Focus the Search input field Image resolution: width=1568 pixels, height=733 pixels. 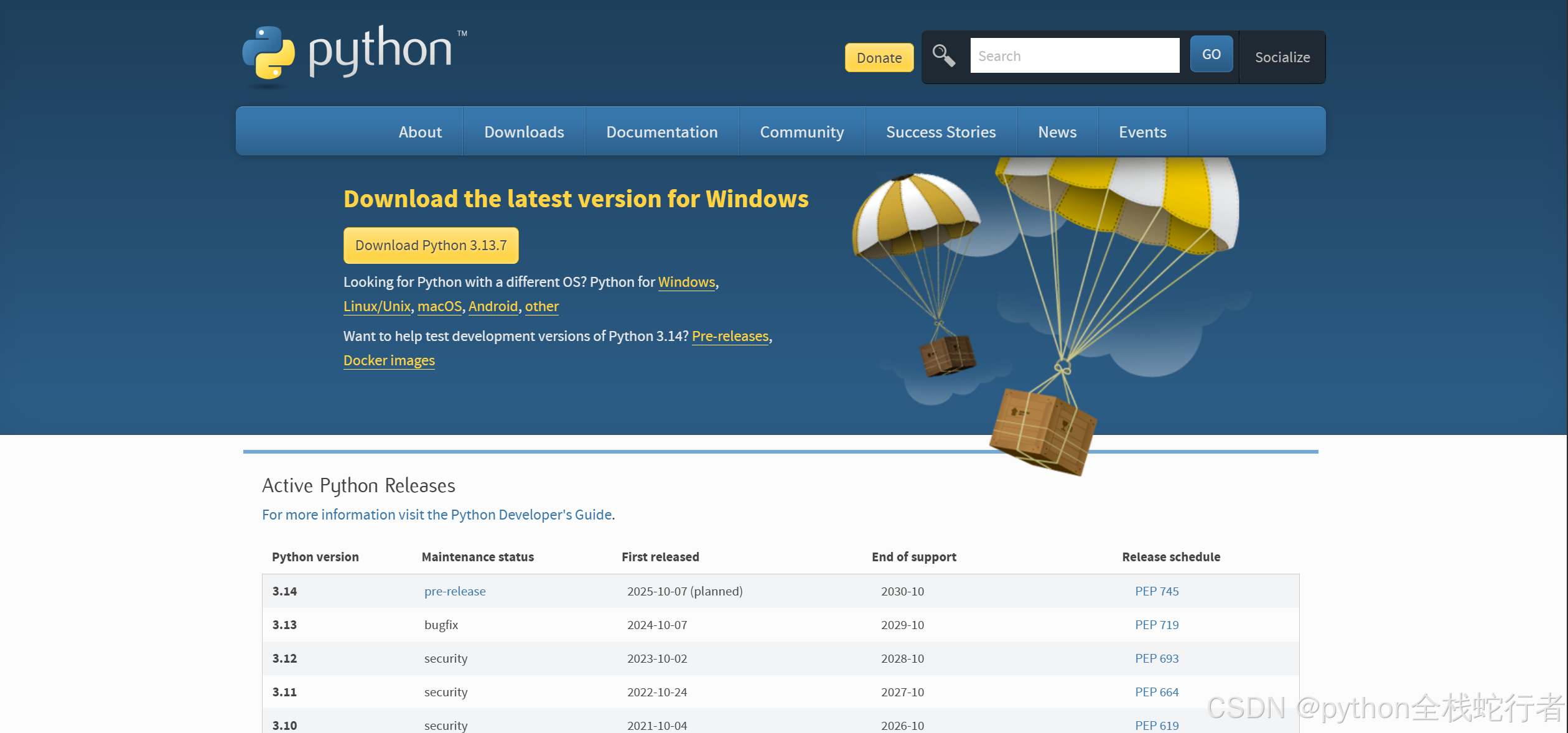[1075, 56]
